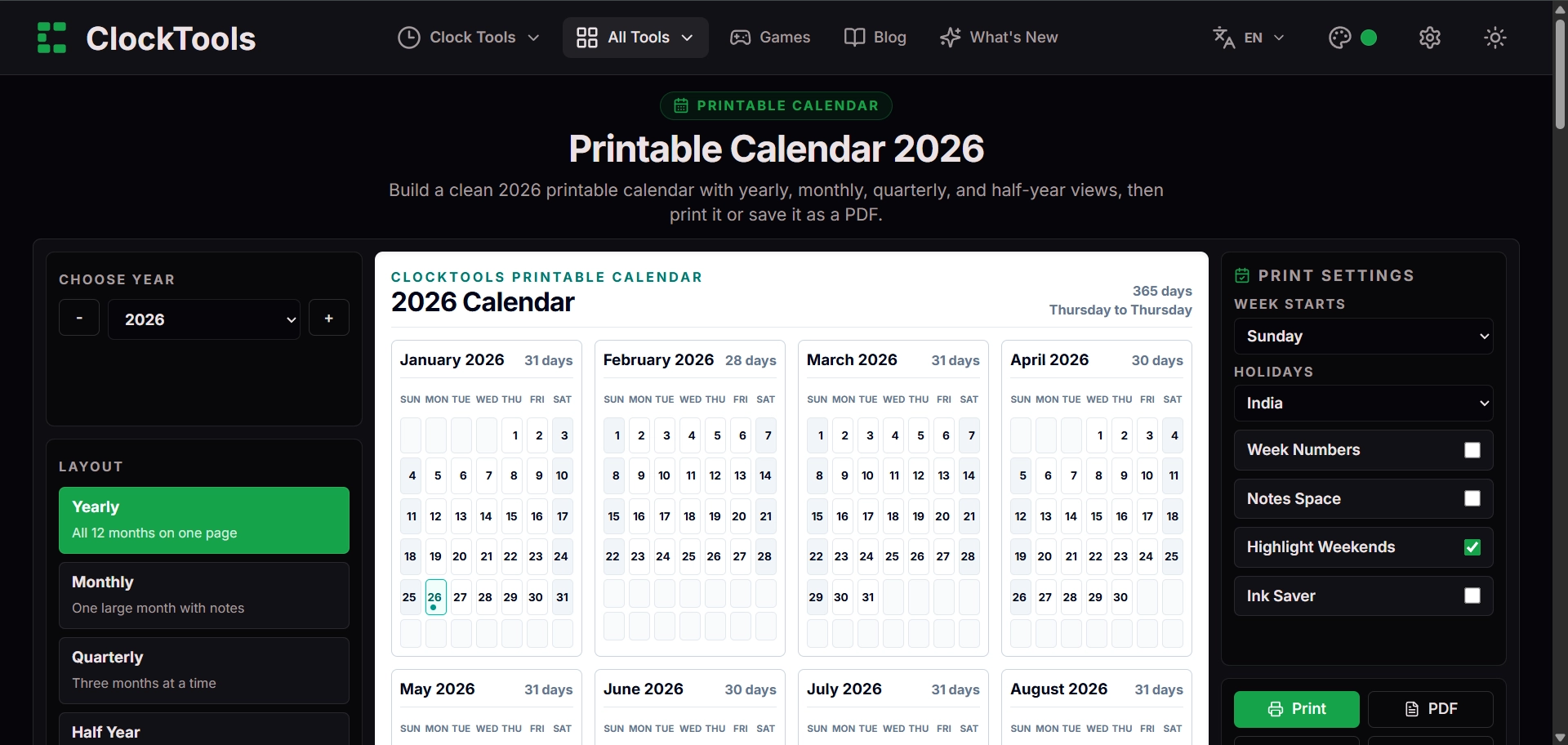The width and height of the screenshot is (1568, 745).
Task: Open the What's New menu item
Action: (999, 38)
